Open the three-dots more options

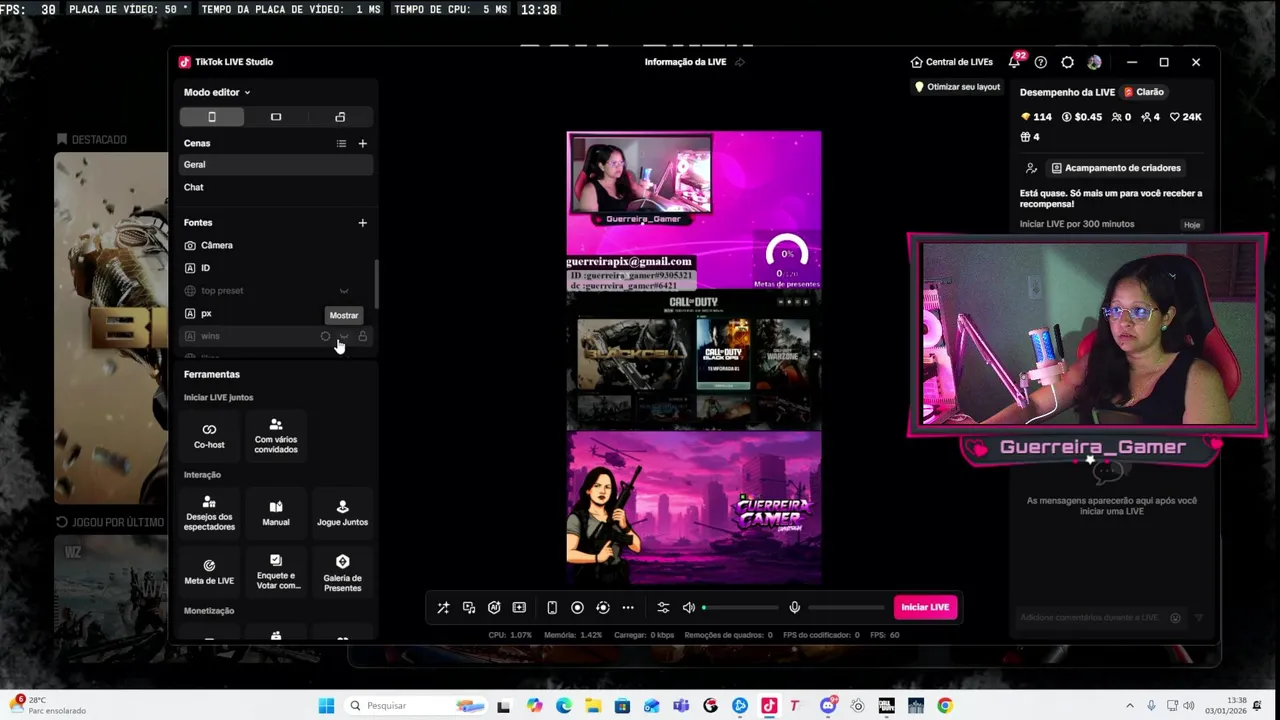click(628, 607)
